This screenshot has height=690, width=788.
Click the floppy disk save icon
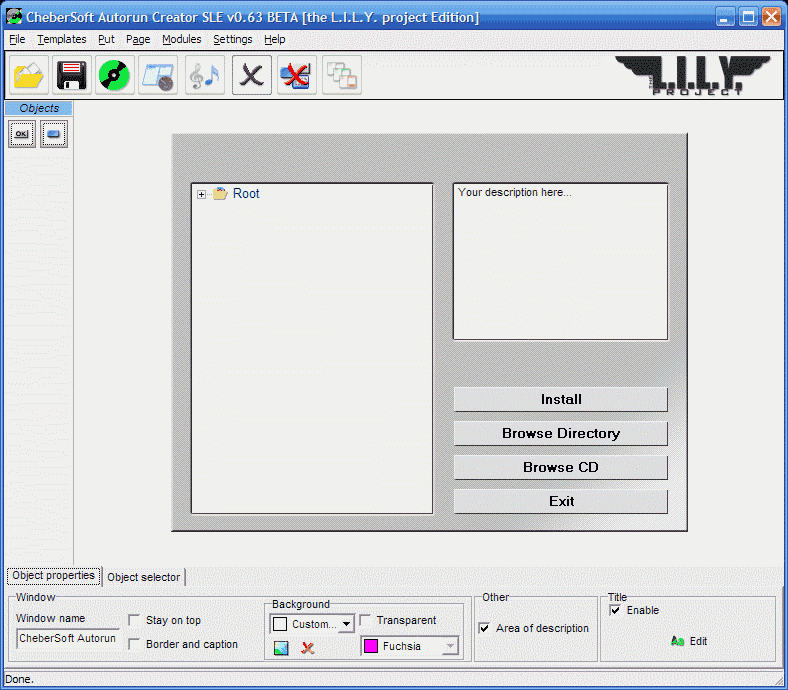(71, 75)
